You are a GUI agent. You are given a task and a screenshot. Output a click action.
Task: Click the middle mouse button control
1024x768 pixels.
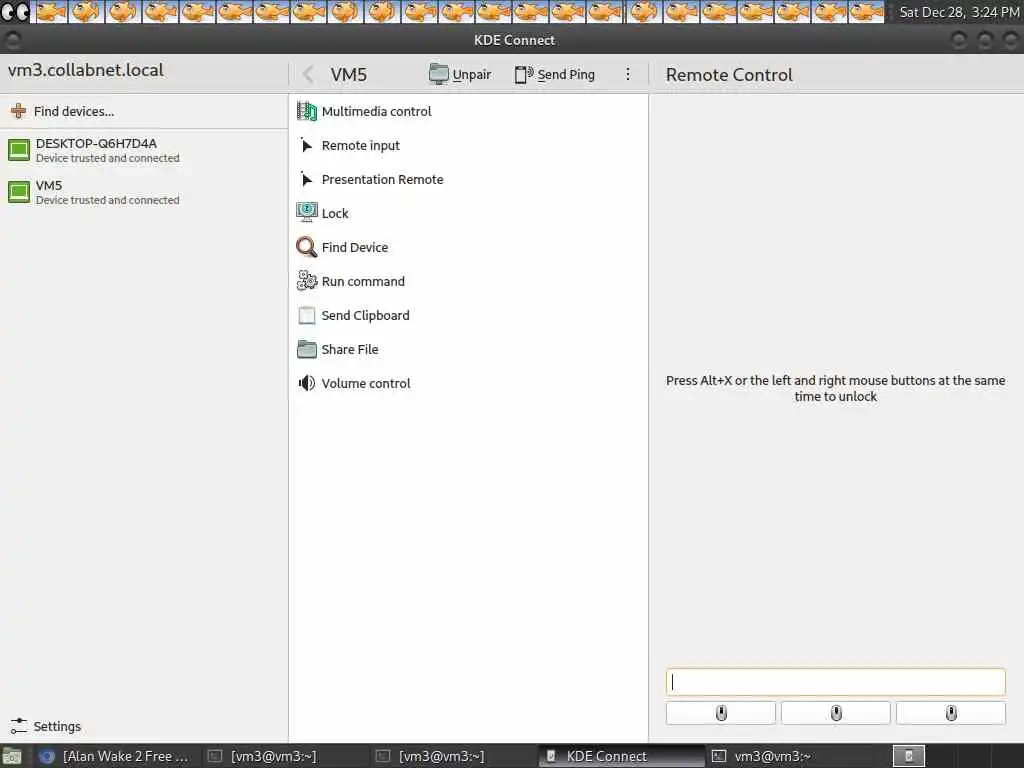point(836,713)
